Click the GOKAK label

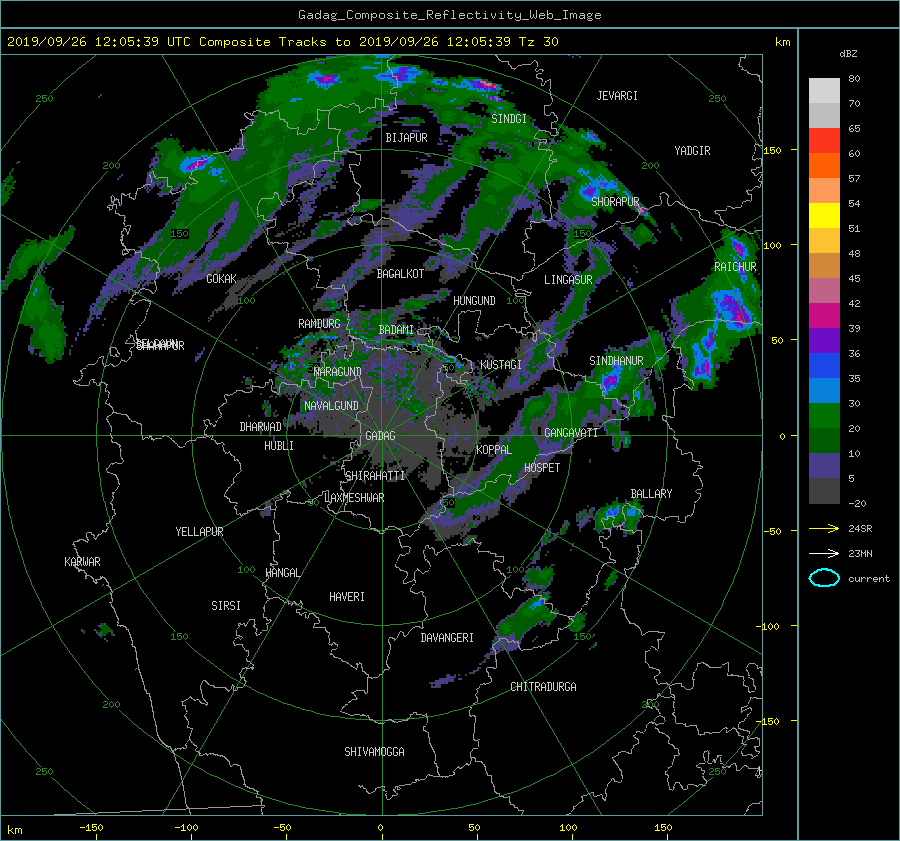(x=221, y=279)
